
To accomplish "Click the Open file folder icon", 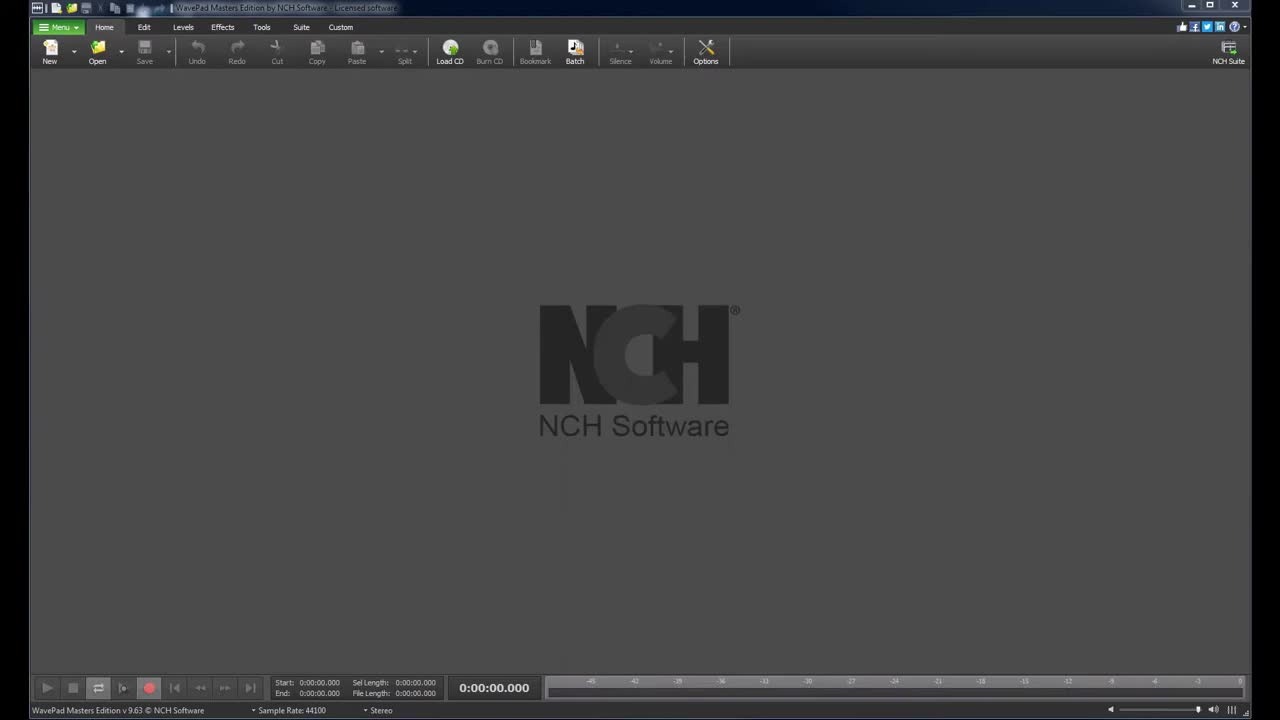I will tap(97, 52).
